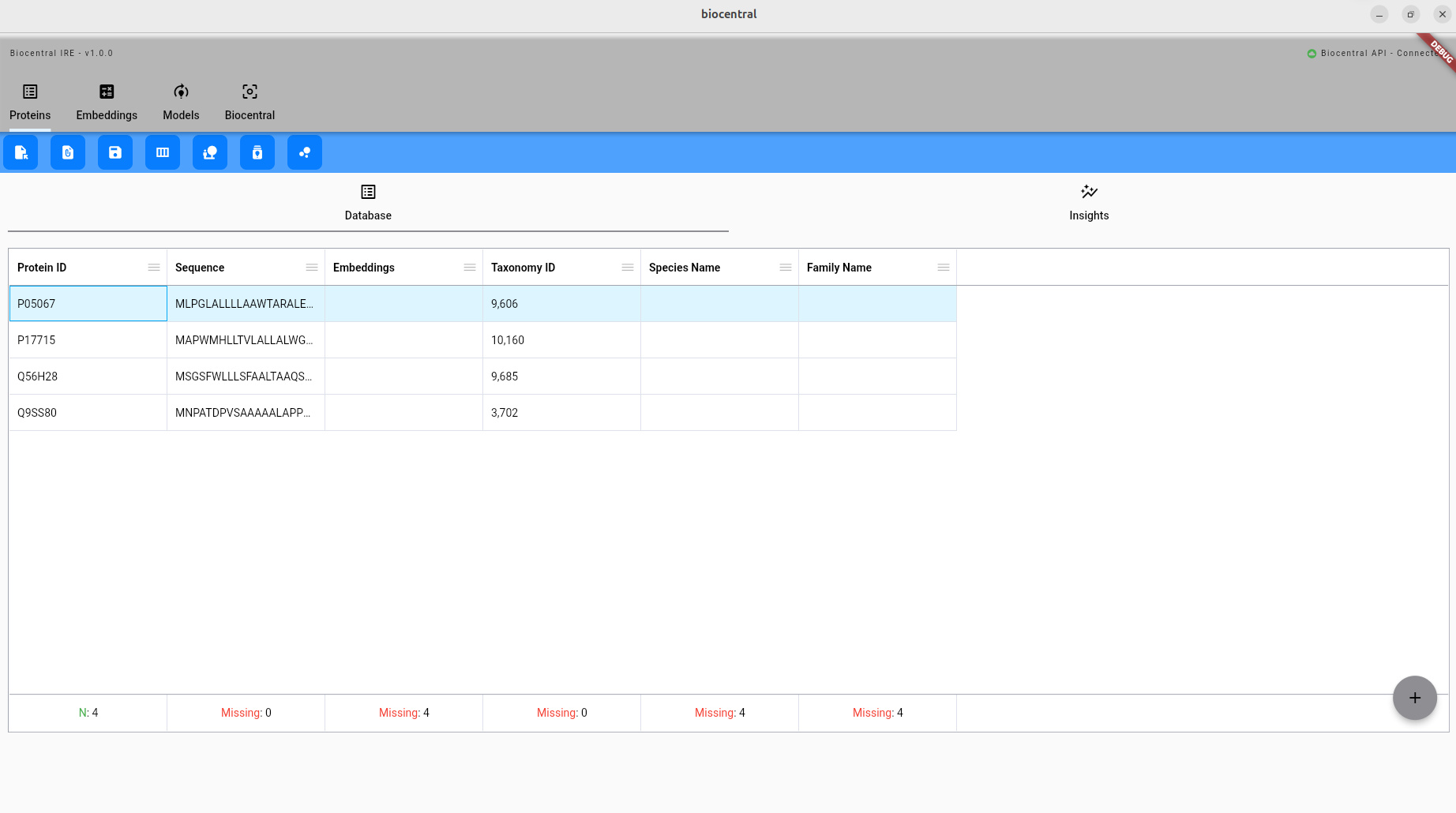Show the Insights view
This screenshot has height=813, width=1456.
click(x=1089, y=203)
